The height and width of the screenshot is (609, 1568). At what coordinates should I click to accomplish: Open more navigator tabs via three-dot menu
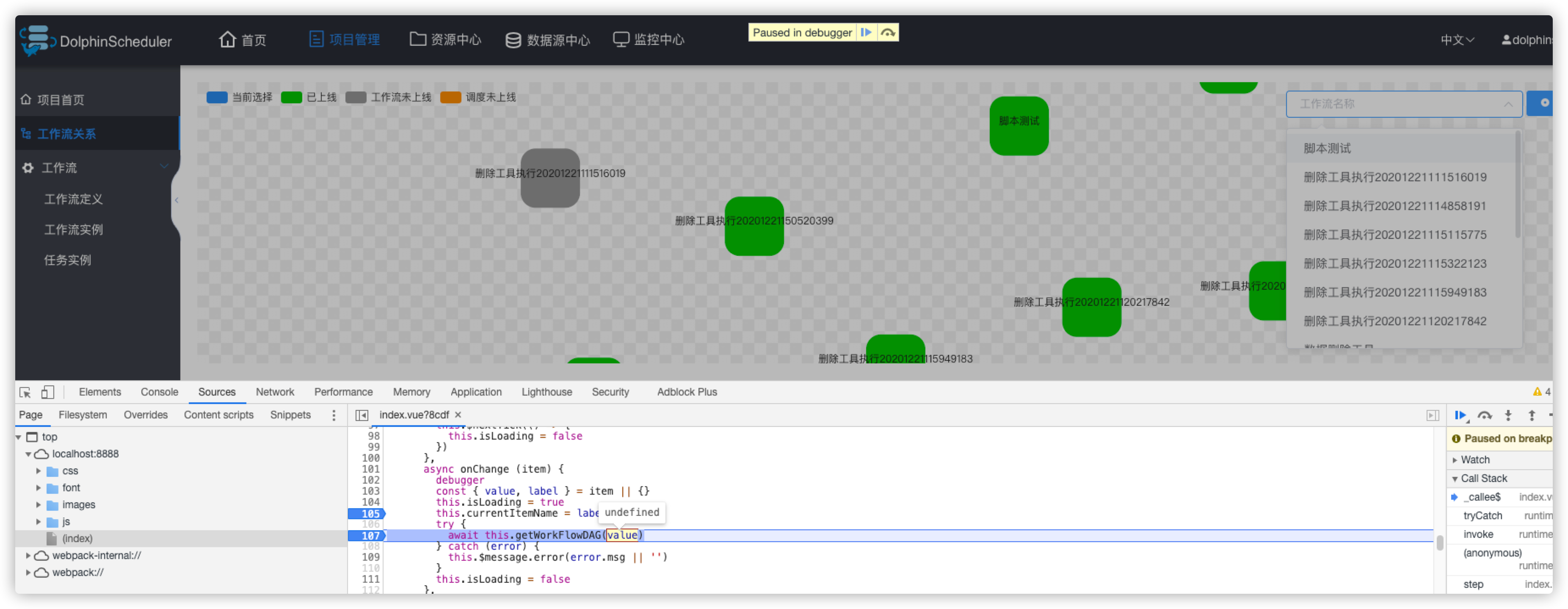tap(334, 415)
